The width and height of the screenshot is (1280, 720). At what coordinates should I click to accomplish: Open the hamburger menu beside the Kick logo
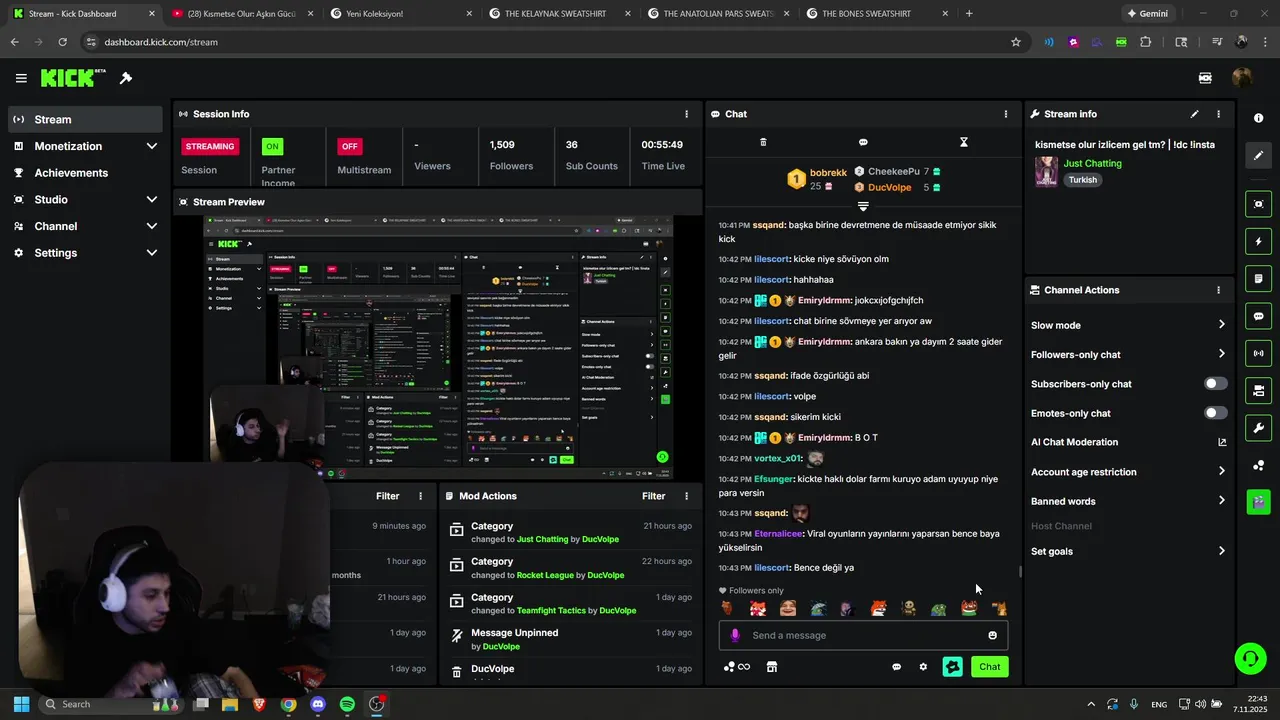(x=21, y=78)
